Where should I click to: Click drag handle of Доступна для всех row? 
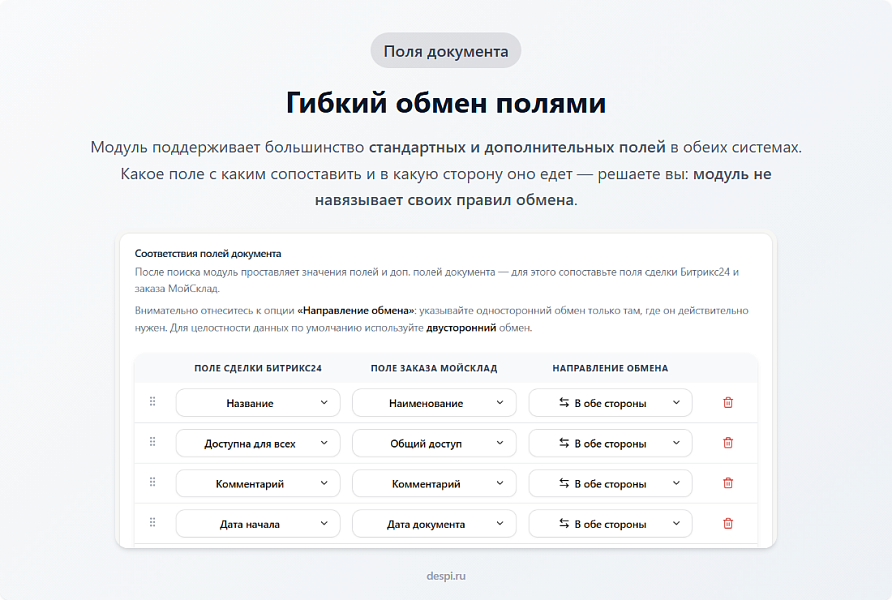pyautogui.click(x=152, y=442)
